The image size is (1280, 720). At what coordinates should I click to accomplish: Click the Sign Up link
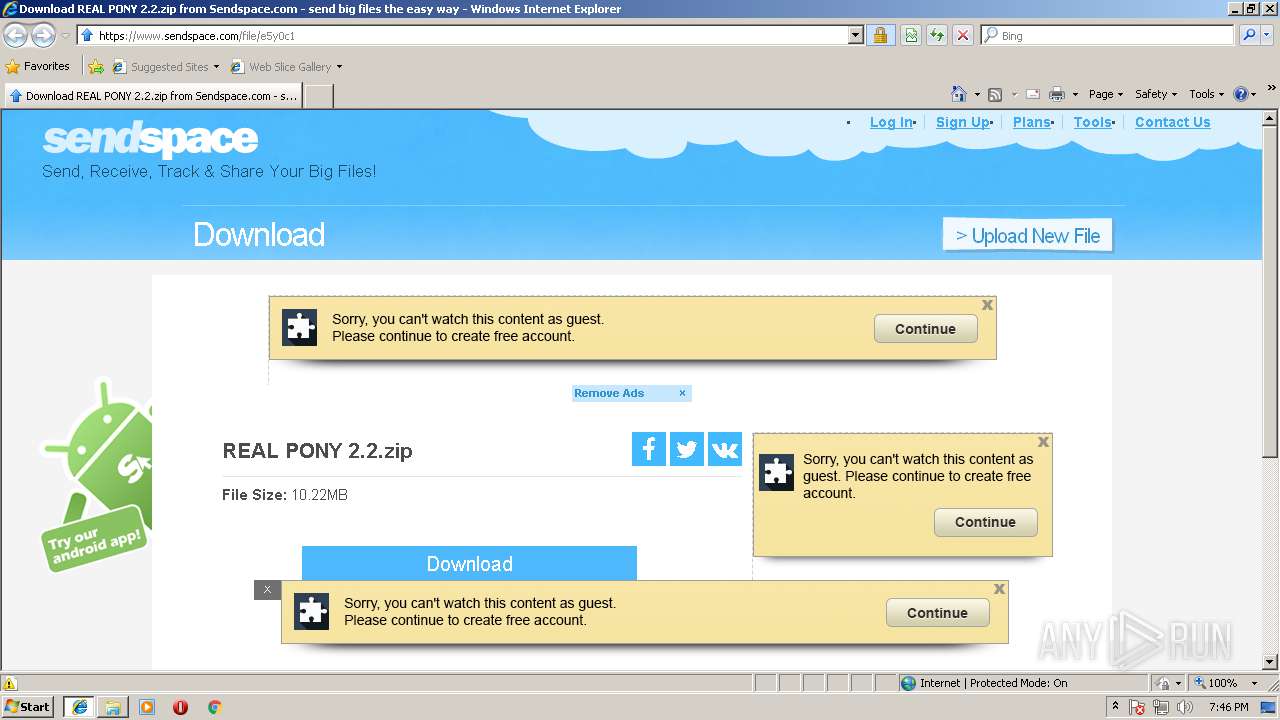(962, 122)
